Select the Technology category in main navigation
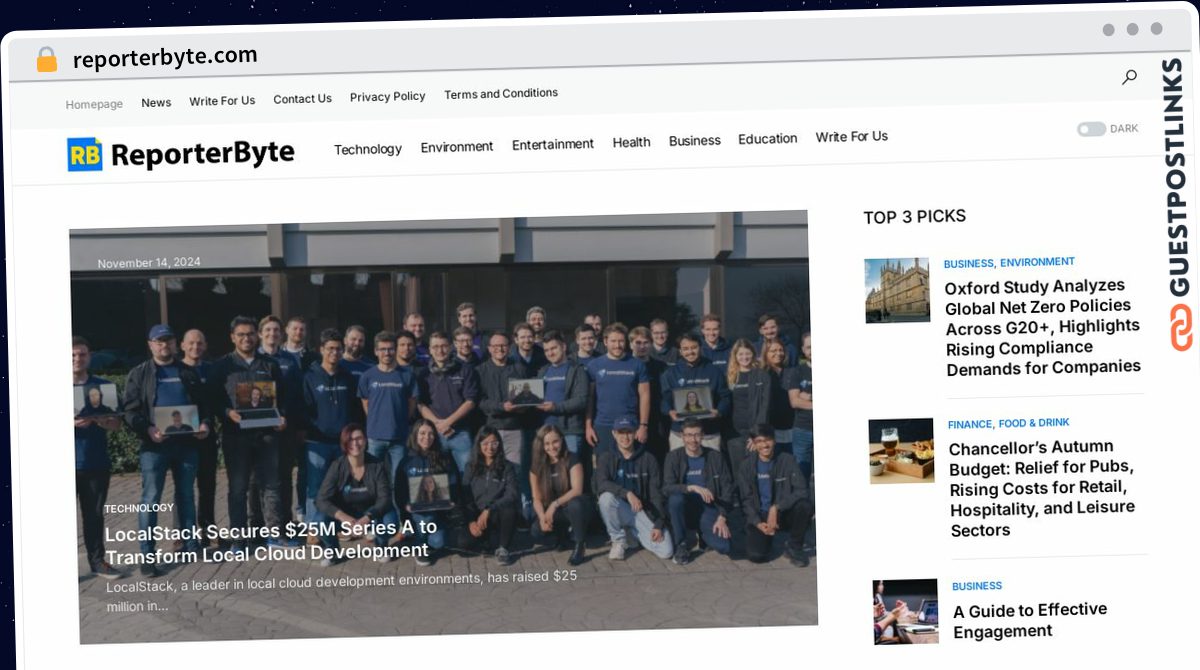Image resolution: width=1200 pixels, height=670 pixels. click(368, 149)
